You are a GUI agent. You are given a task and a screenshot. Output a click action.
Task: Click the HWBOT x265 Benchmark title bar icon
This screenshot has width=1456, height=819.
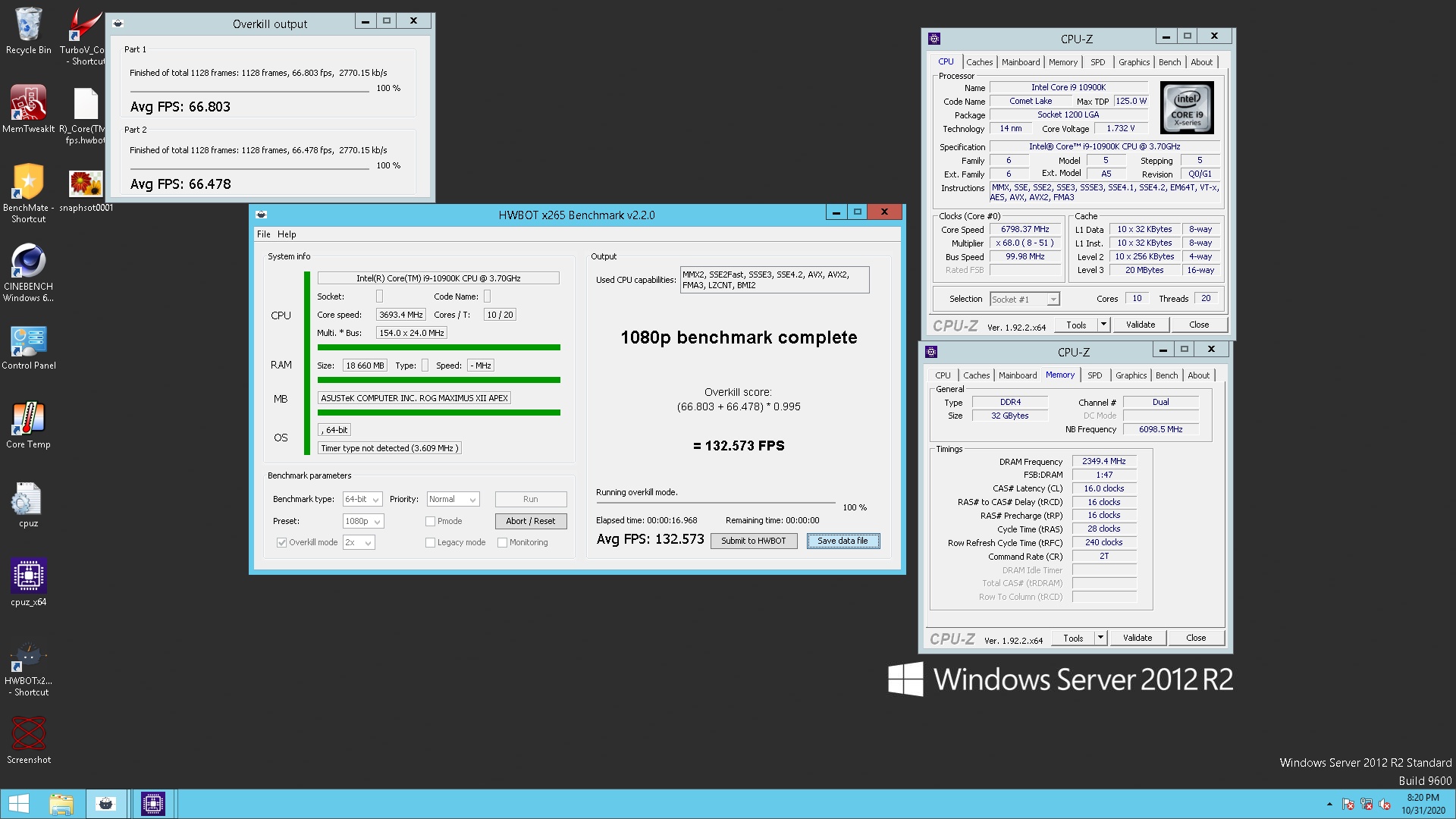(x=262, y=215)
